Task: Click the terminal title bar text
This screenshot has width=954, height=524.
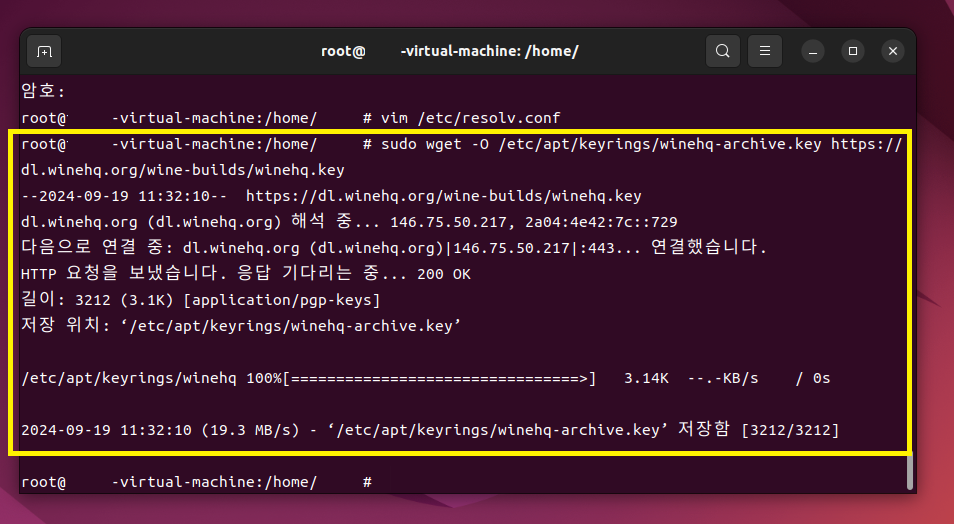Action: pyautogui.click(x=450, y=51)
